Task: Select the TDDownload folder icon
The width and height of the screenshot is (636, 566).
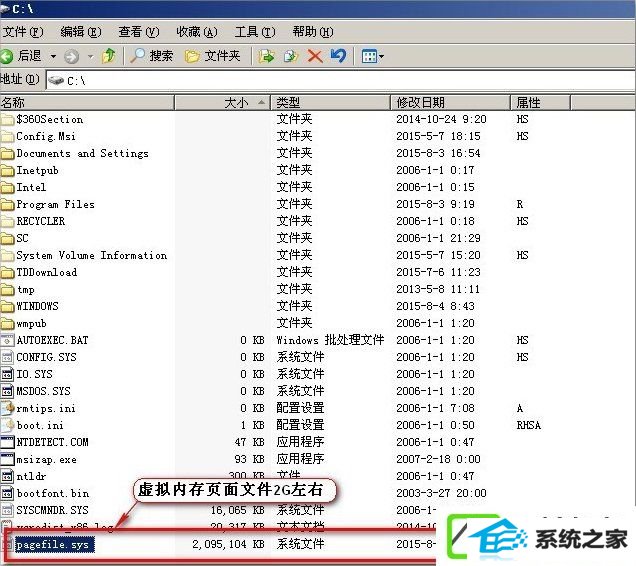Action: 7,273
